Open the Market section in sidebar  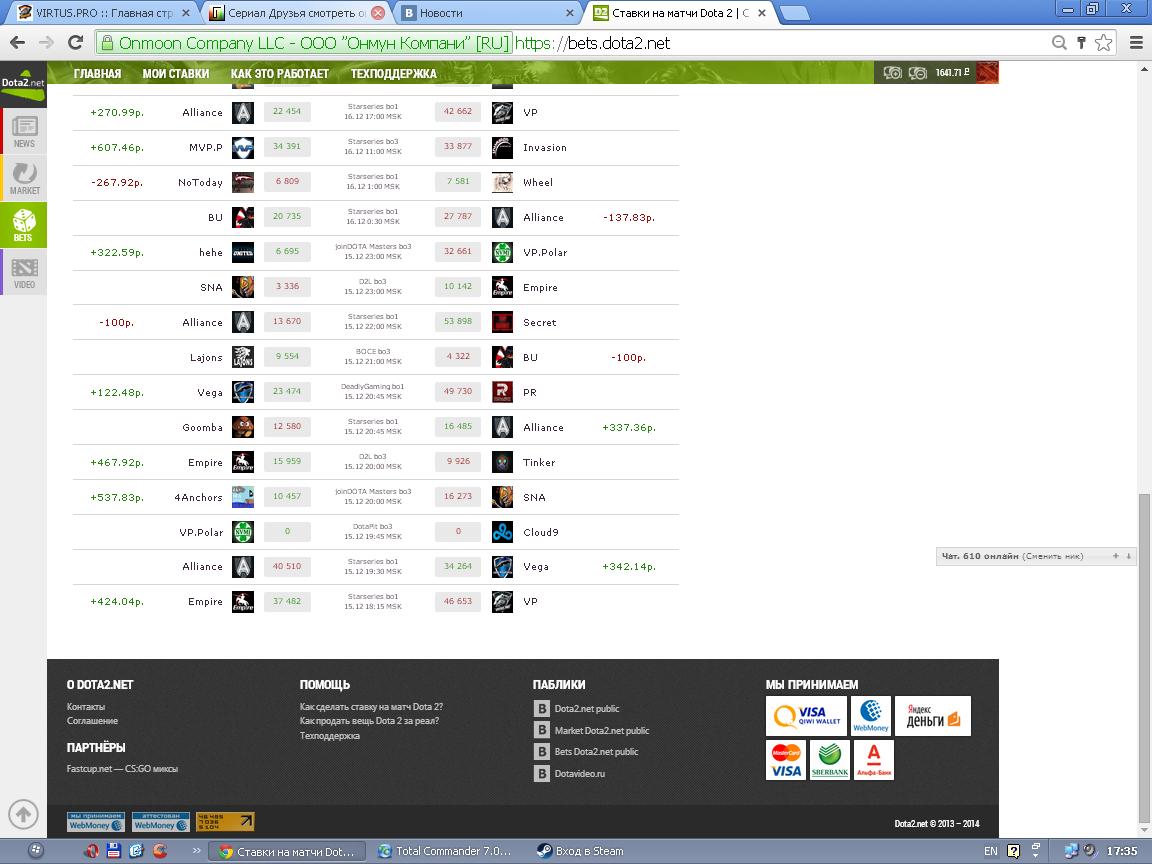[24, 178]
